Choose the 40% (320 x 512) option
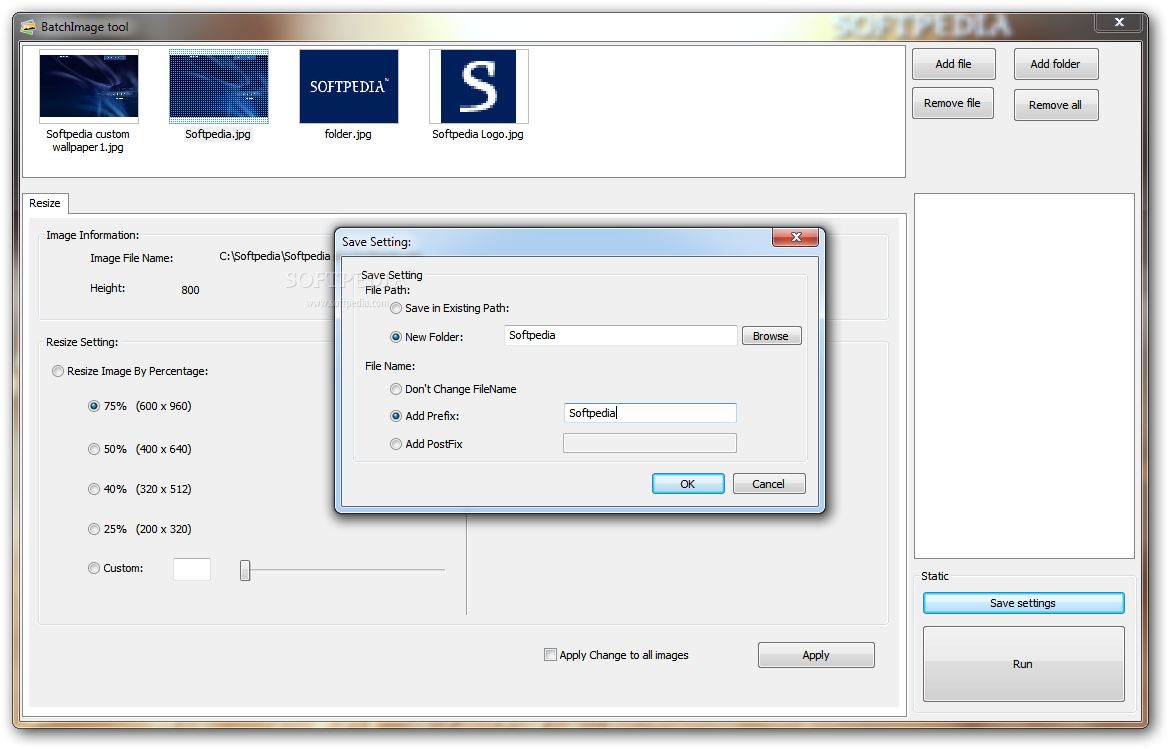This screenshot has width=1169, height=749. click(x=93, y=490)
